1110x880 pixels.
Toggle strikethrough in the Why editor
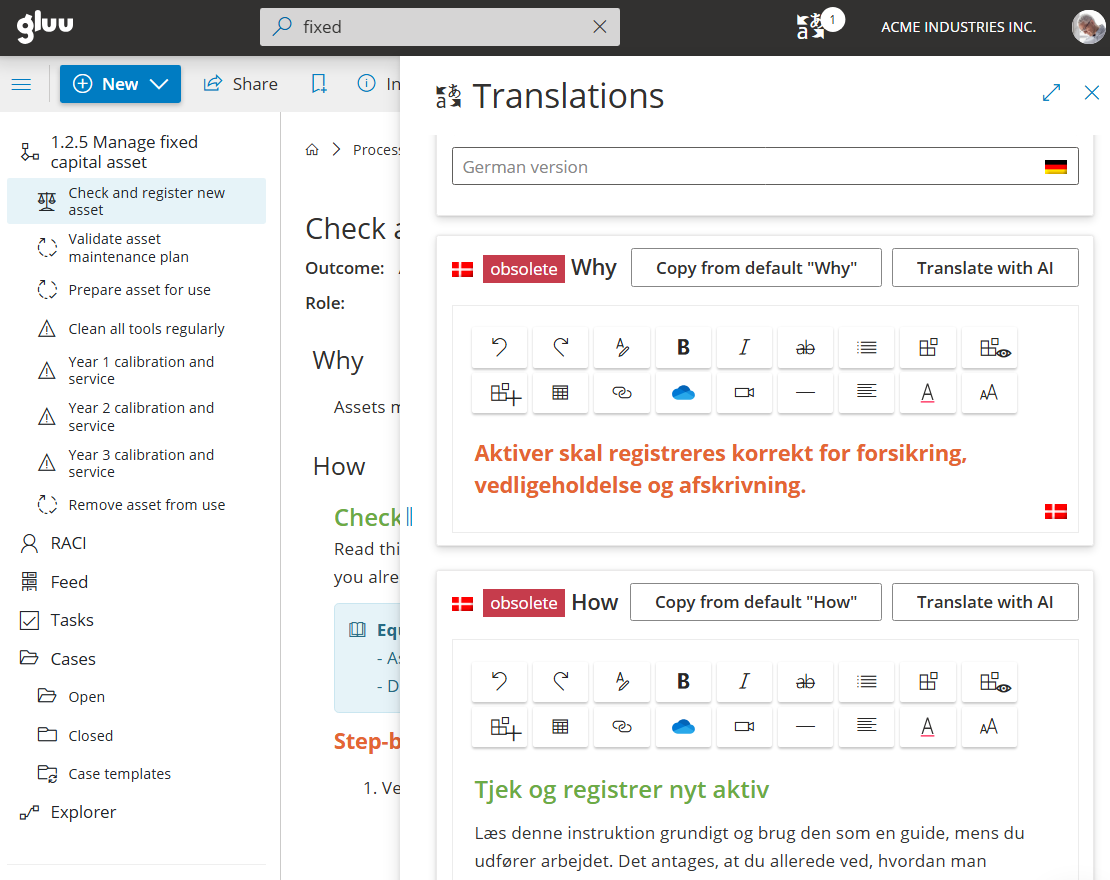pyautogui.click(x=805, y=347)
